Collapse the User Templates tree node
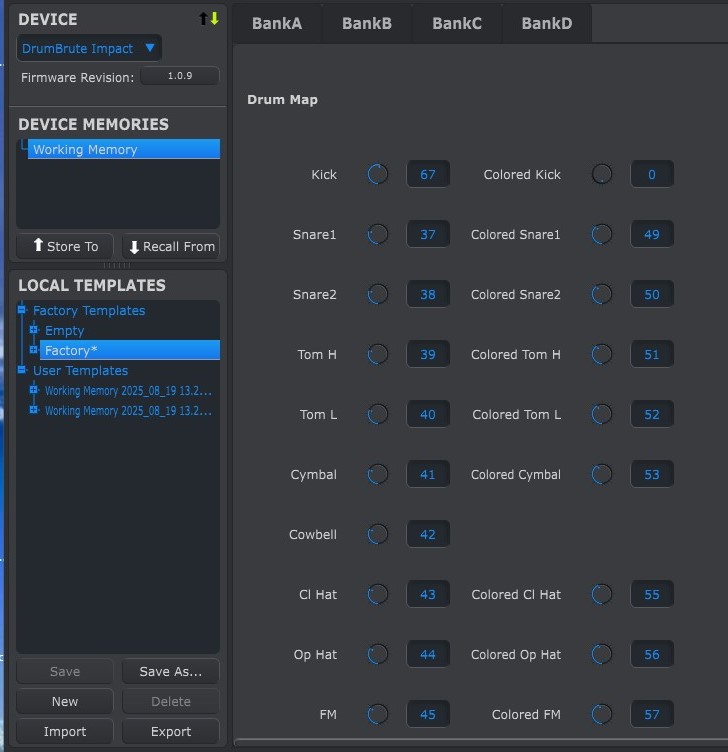Viewport: 728px width, 752px height. (23, 371)
